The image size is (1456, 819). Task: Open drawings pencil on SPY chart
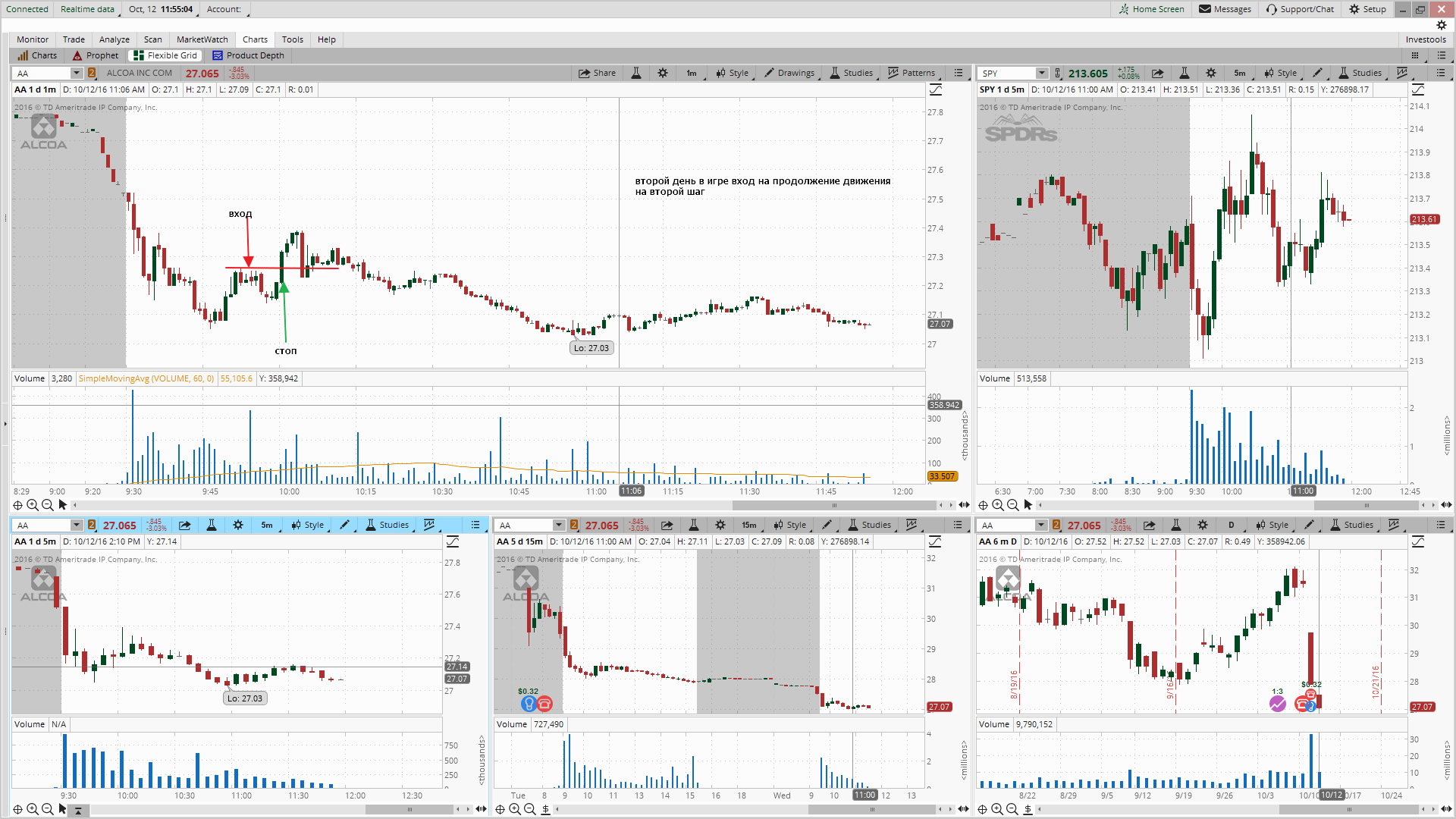pos(1318,73)
